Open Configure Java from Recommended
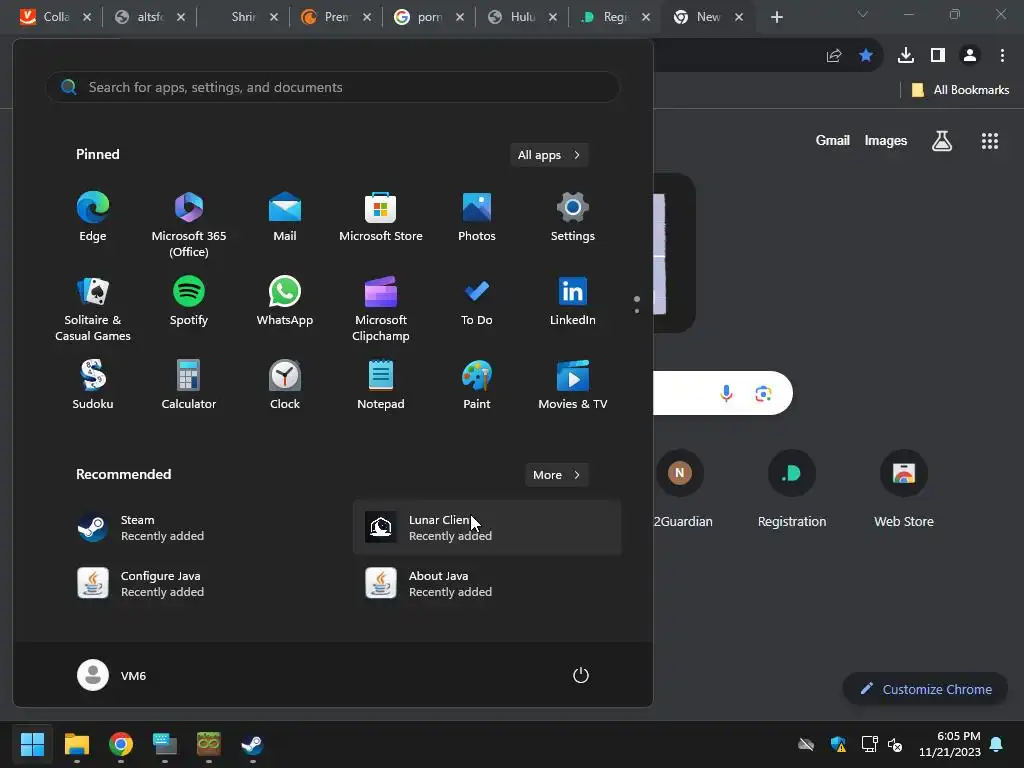The width and height of the screenshot is (1024, 768). (199, 583)
